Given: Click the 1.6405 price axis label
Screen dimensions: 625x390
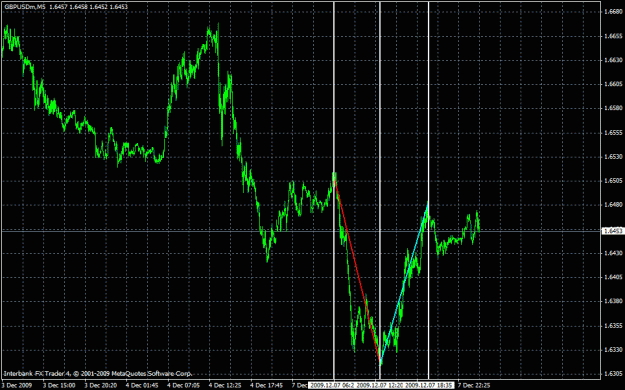Looking at the screenshot, I should 613,277.
